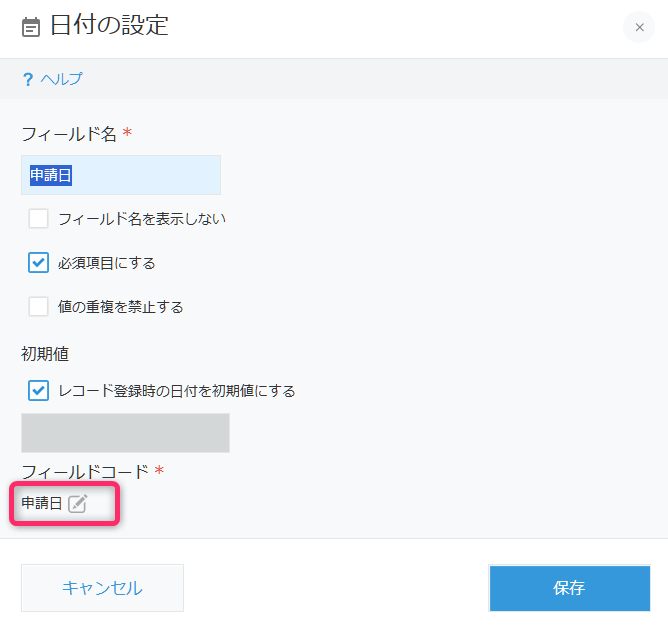Image resolution: width=668 pixels, height=627 pixels.
Task: Close the date settings dialog with X
Action: click(639, 27)
